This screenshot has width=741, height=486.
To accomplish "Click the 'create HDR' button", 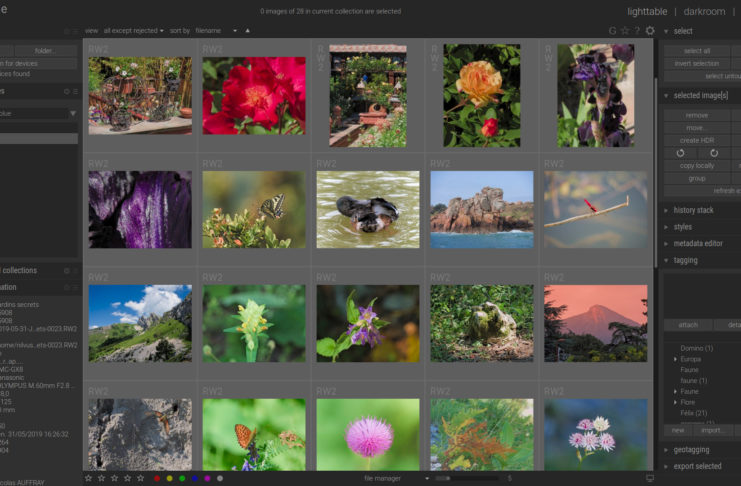I will pos(697,141).
